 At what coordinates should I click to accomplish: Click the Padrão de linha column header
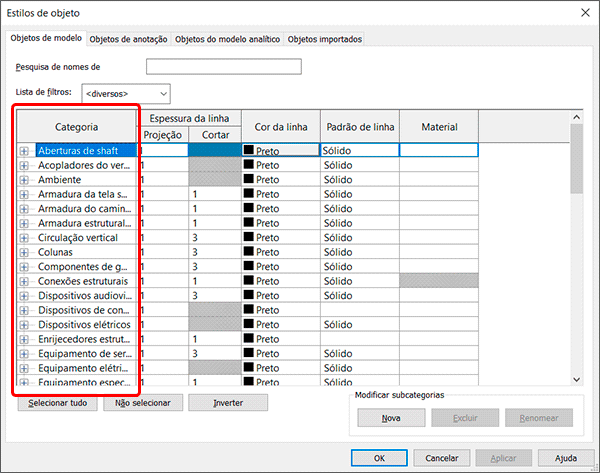click(360, 127)
